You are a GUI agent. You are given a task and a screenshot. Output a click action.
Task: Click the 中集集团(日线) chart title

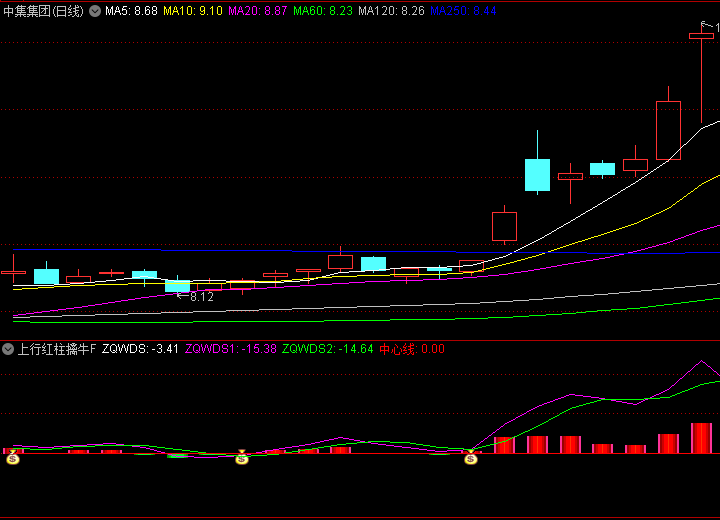pos(44,11)
